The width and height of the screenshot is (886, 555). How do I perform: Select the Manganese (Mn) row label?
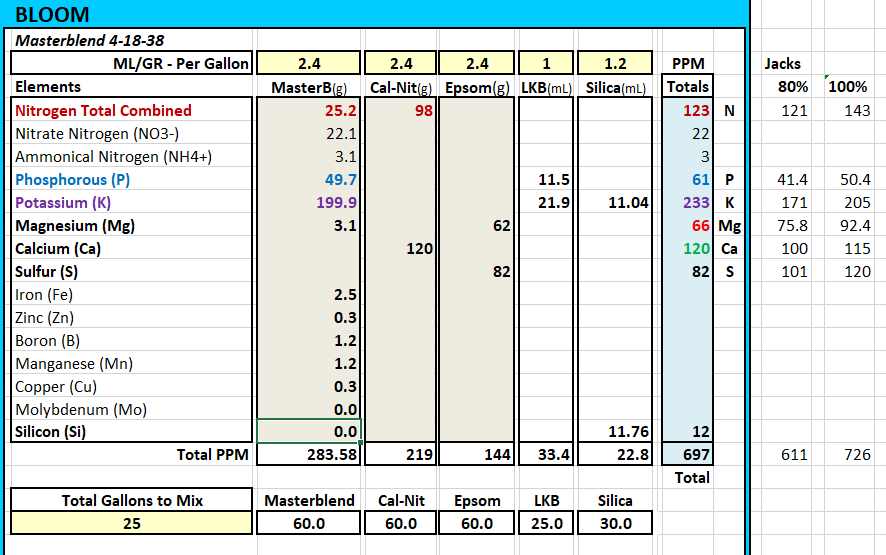(x=73, y=363)
